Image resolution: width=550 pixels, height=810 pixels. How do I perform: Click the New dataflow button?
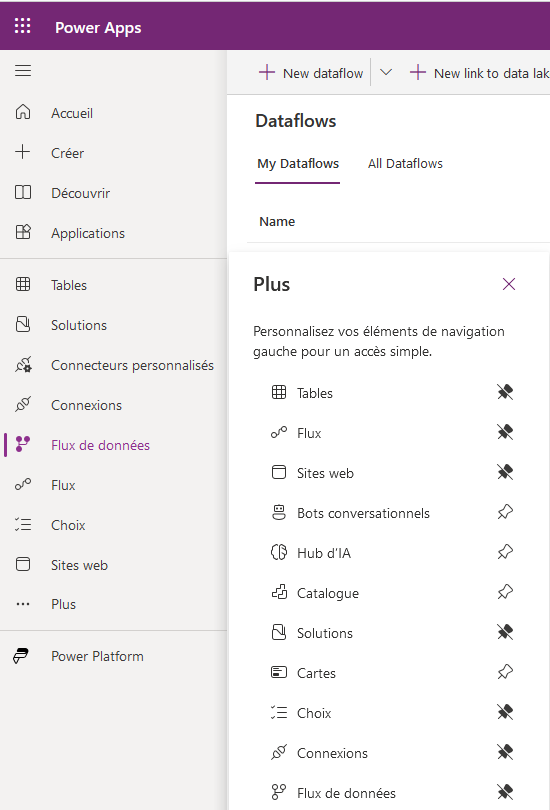click(311, 73)
